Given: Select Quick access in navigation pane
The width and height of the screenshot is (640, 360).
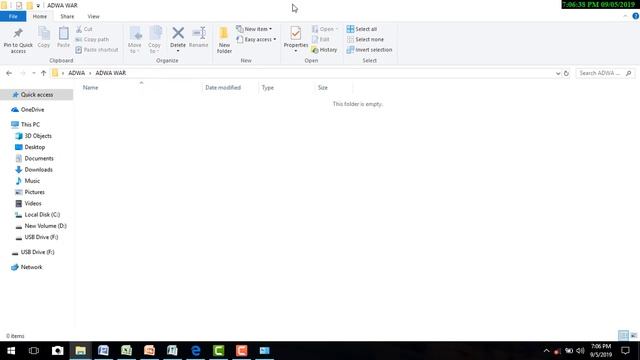Looking at the screenshot, I should (37, 95).
